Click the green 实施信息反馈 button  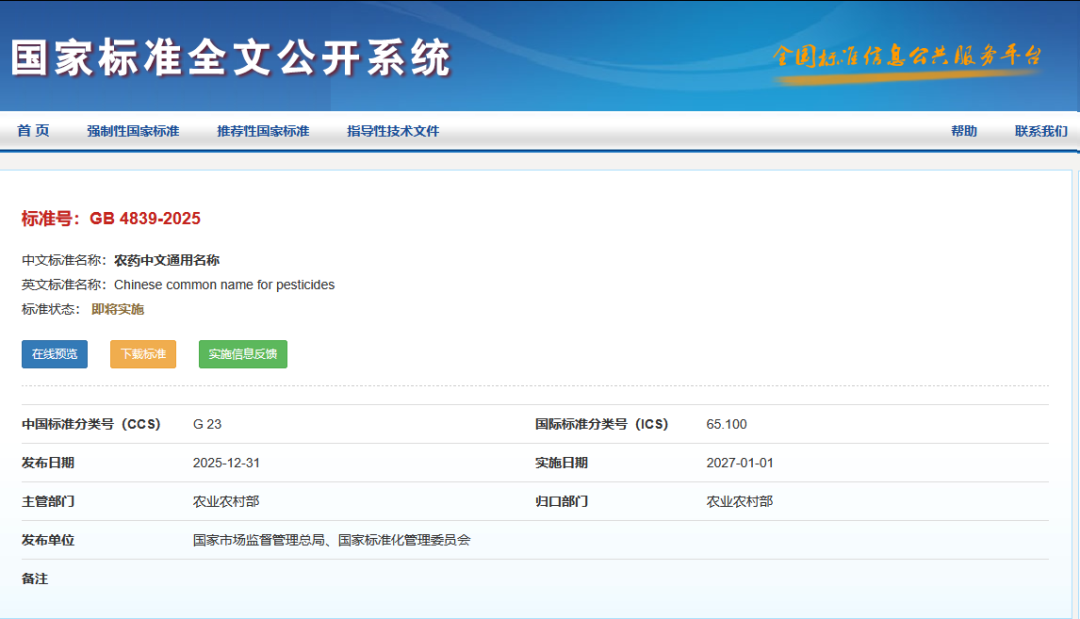(243, 354)
